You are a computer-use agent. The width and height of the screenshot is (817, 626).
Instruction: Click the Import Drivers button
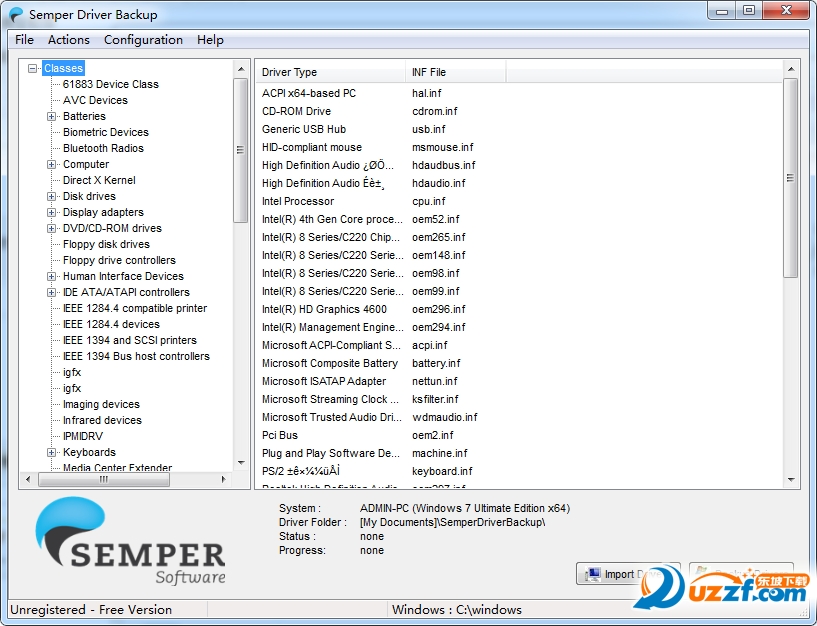628,574
